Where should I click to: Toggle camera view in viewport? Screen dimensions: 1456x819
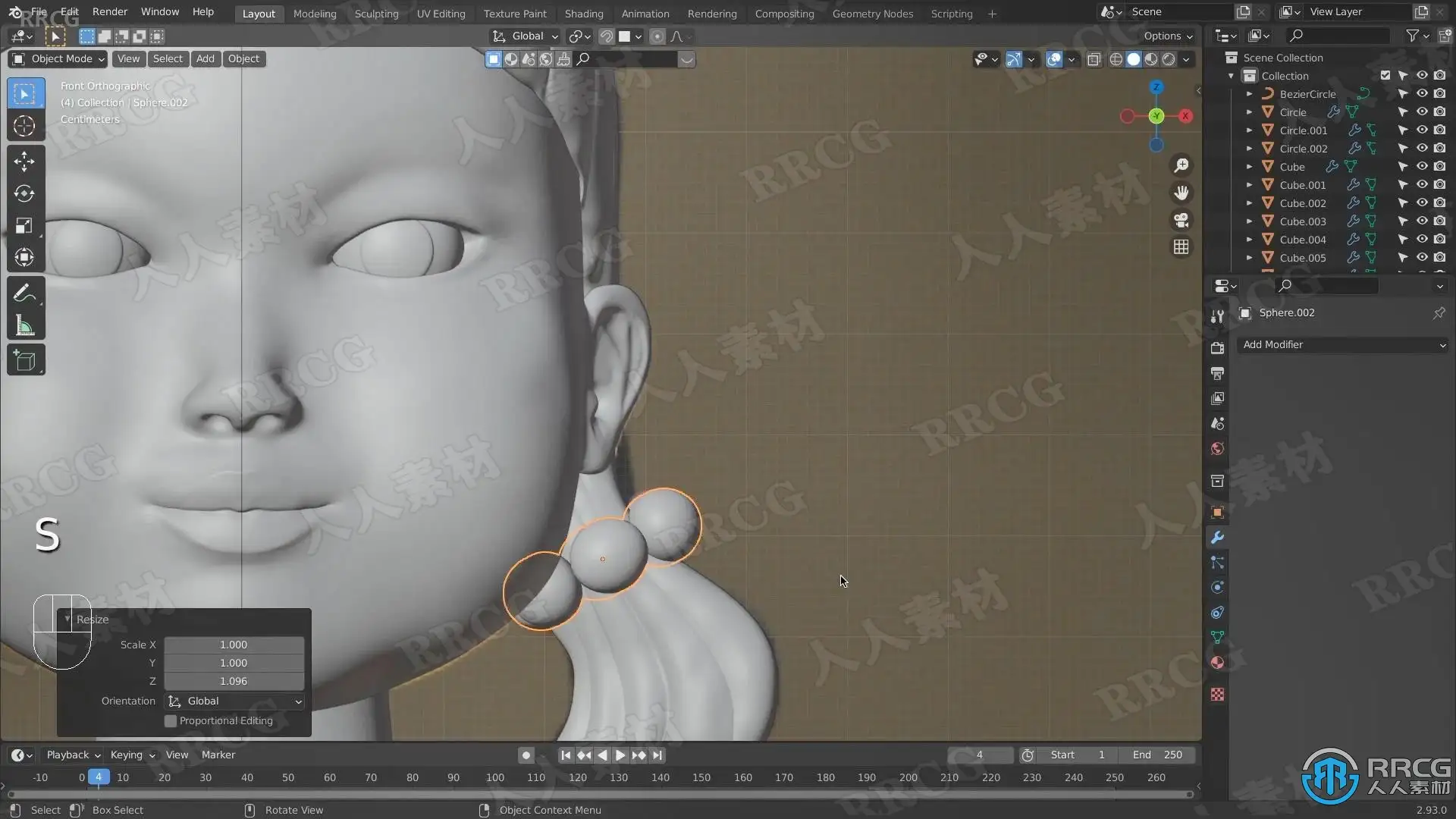click(x=1181, y=220)
